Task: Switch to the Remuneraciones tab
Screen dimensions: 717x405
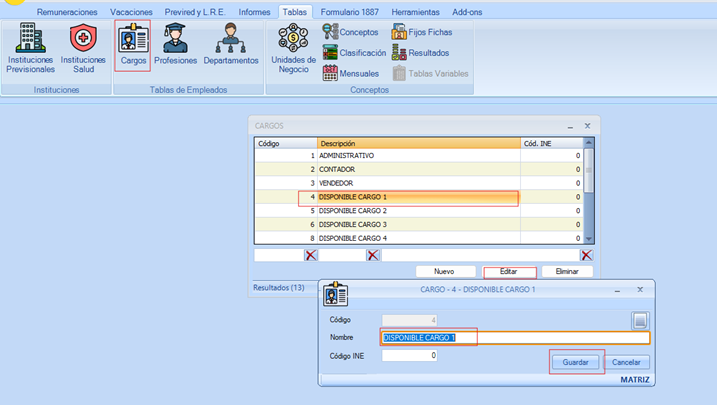Action: [67, 12]
